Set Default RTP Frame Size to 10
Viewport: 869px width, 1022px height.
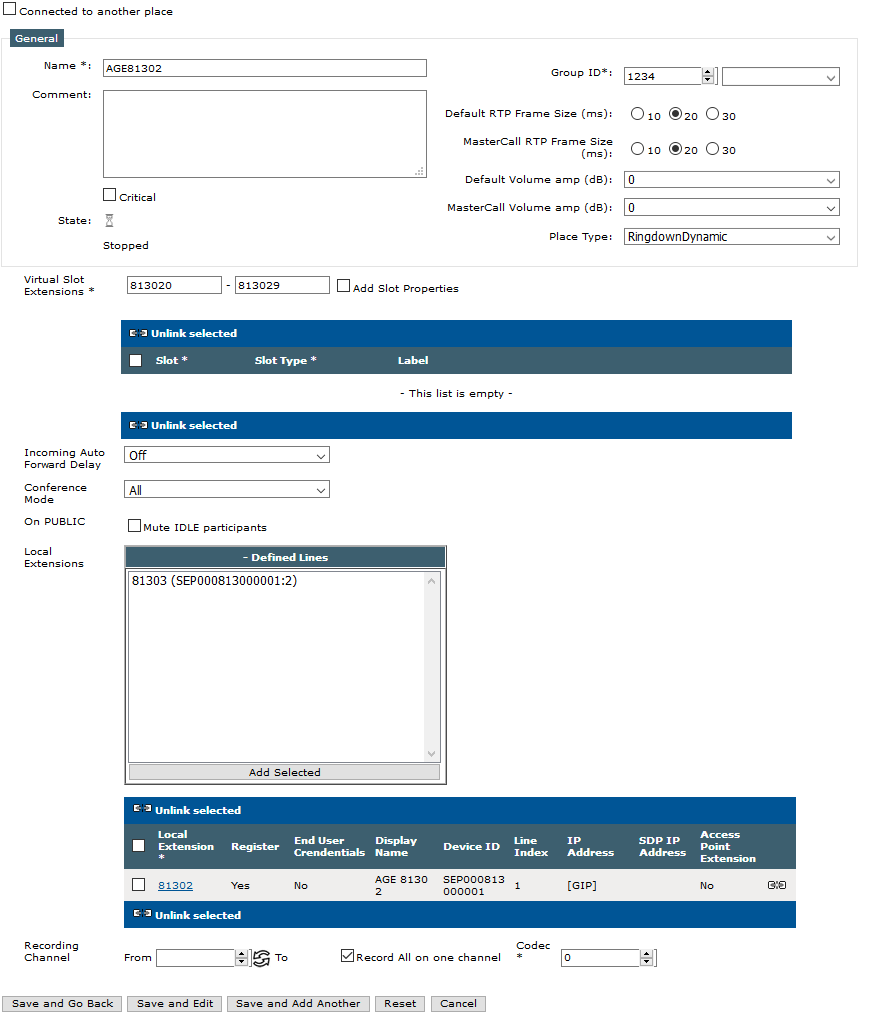[x=637, y=113]
